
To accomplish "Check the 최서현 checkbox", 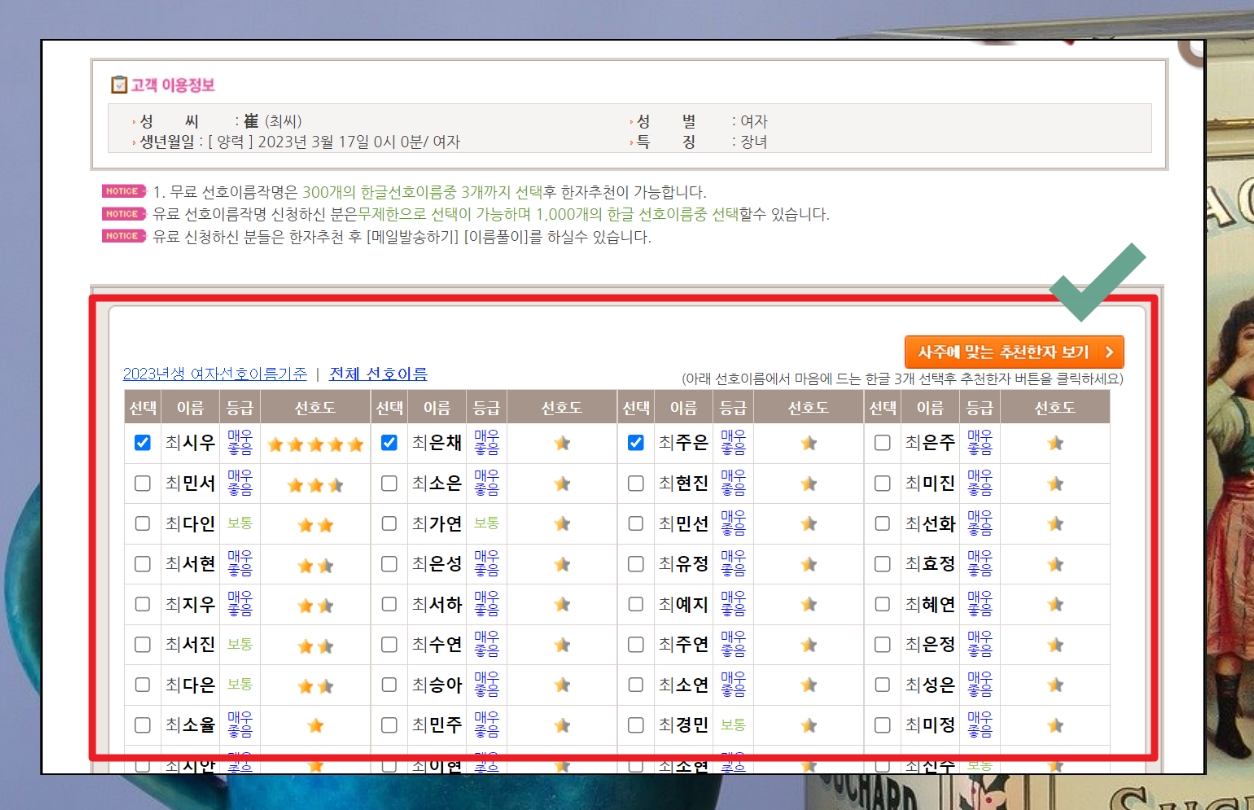I will click(x=142, y=564).
